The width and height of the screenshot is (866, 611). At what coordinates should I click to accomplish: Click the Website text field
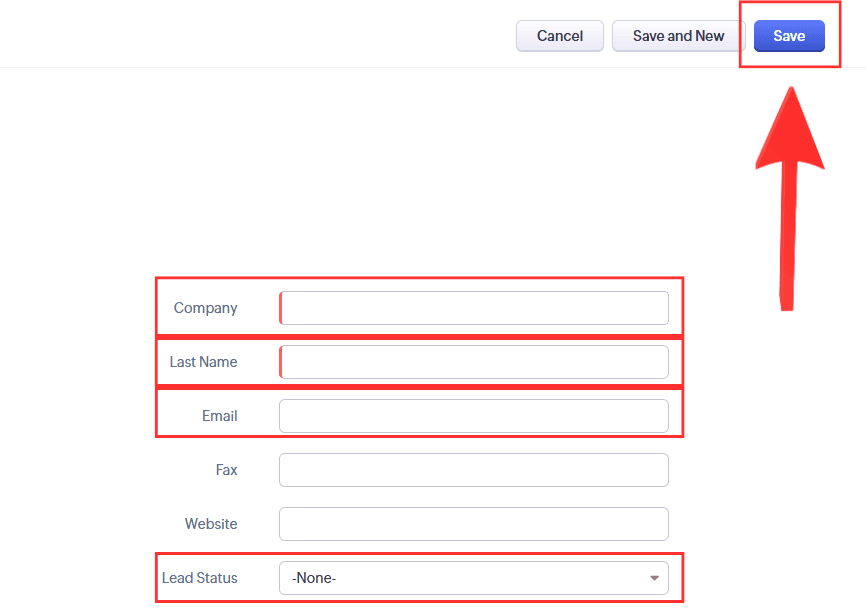click(x=474, y=524)
